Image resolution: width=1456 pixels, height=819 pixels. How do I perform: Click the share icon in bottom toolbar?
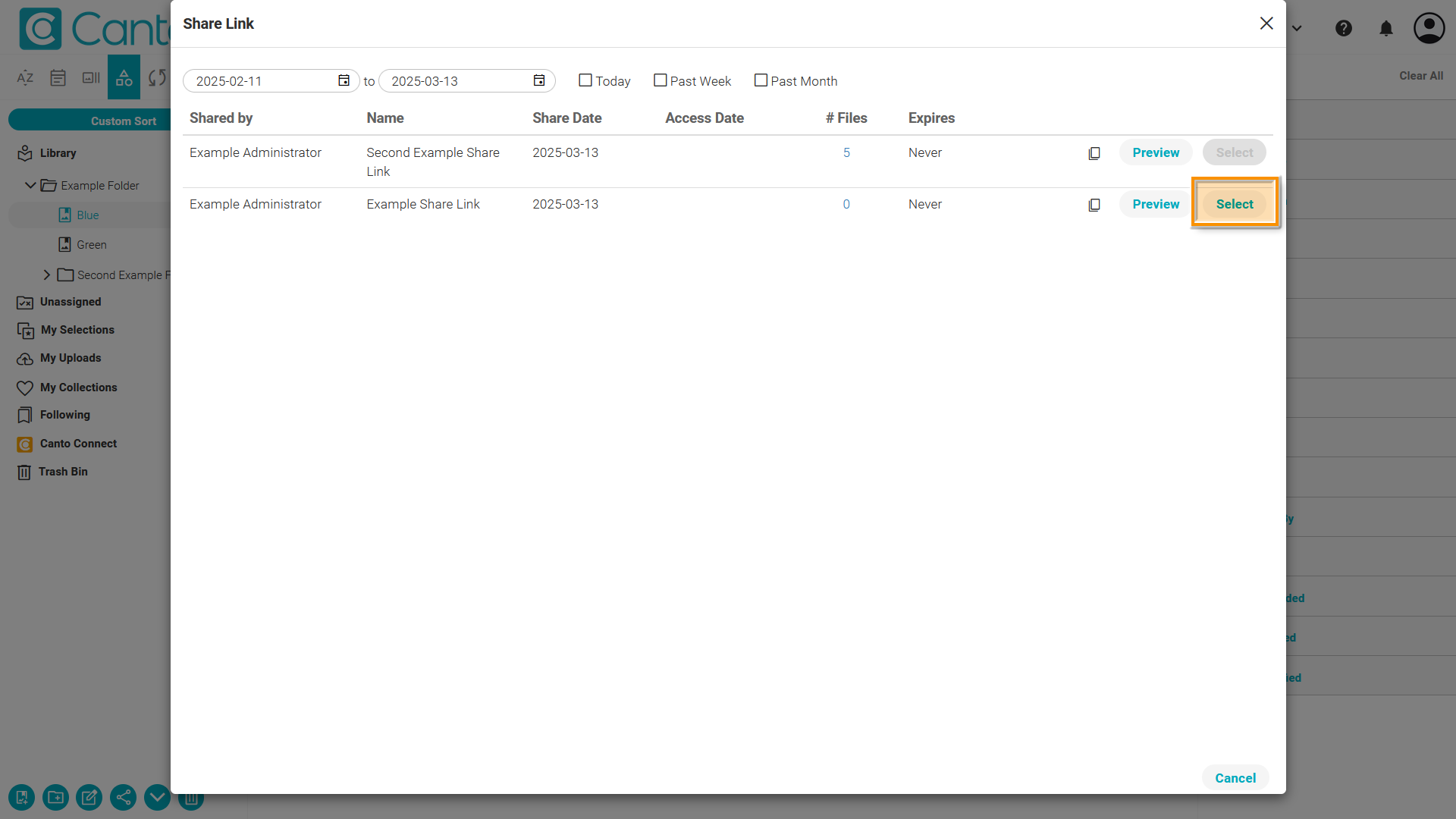(x=124, y=797)
